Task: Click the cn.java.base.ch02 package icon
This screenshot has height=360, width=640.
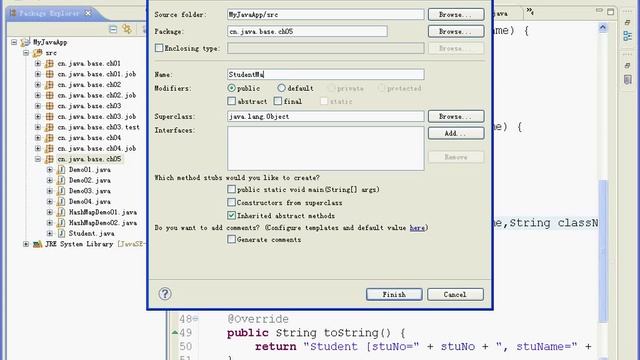Action: (x=49, y=84)
